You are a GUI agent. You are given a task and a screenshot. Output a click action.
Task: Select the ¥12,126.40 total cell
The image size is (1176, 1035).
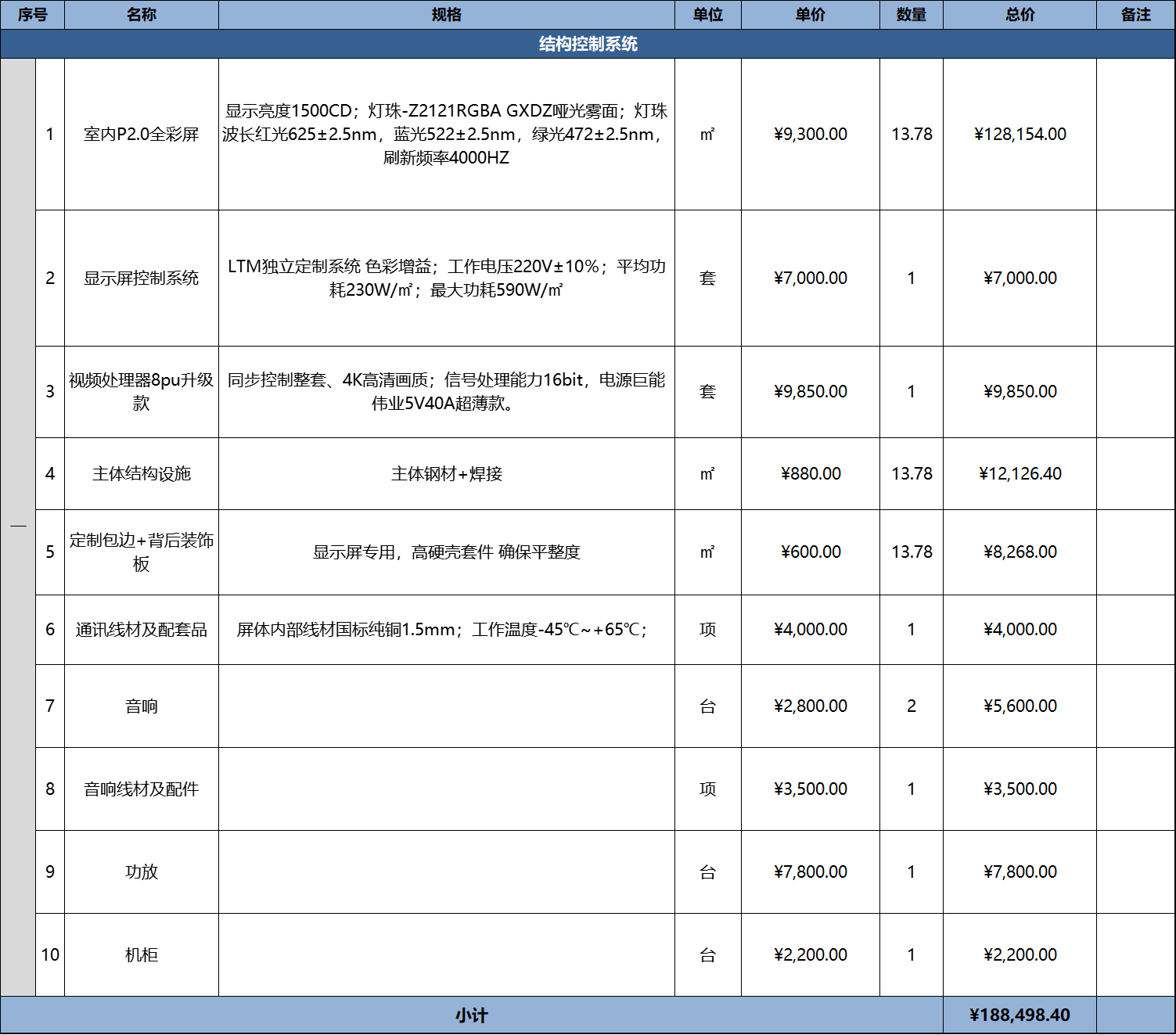(1020, 474)
